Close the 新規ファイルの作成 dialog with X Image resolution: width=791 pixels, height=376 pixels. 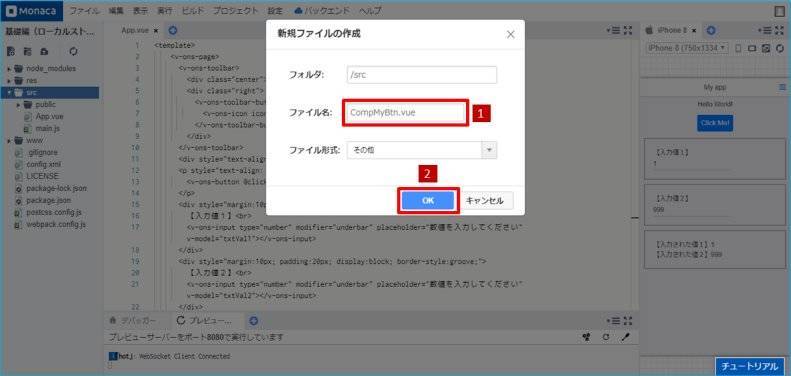click(x=511, y=34)
